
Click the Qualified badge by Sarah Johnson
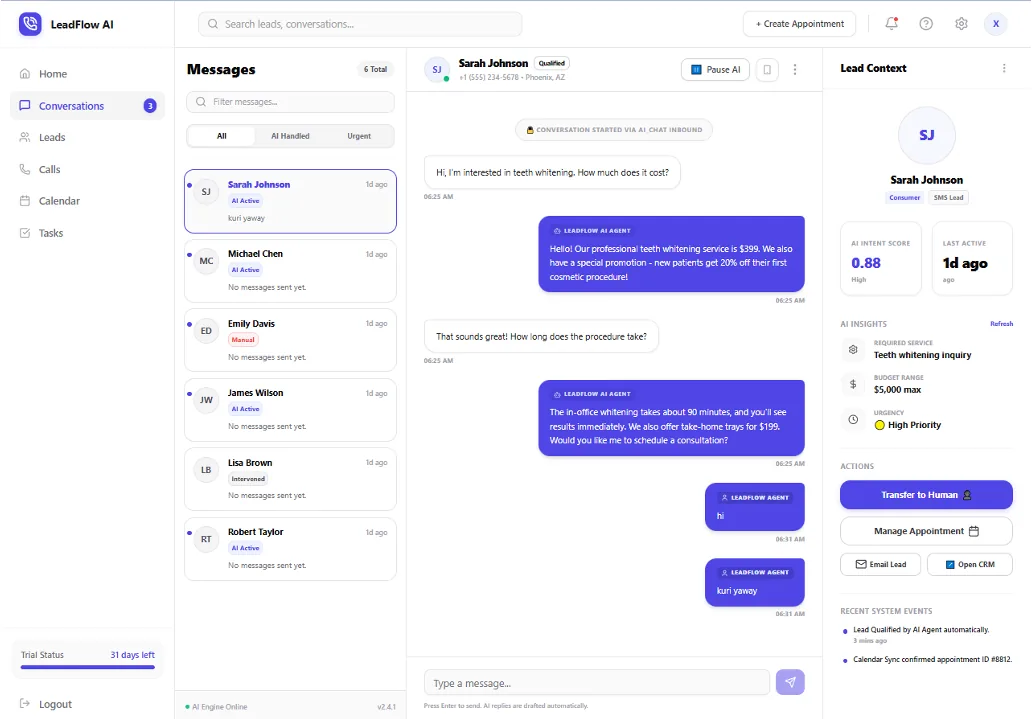click(552, 63)
